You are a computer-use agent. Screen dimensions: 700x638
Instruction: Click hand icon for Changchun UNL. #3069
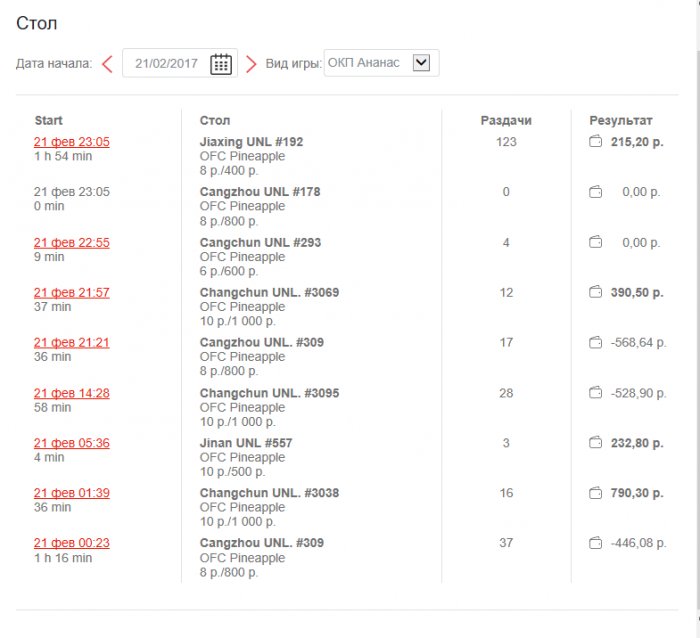click(x=595, y=292)
